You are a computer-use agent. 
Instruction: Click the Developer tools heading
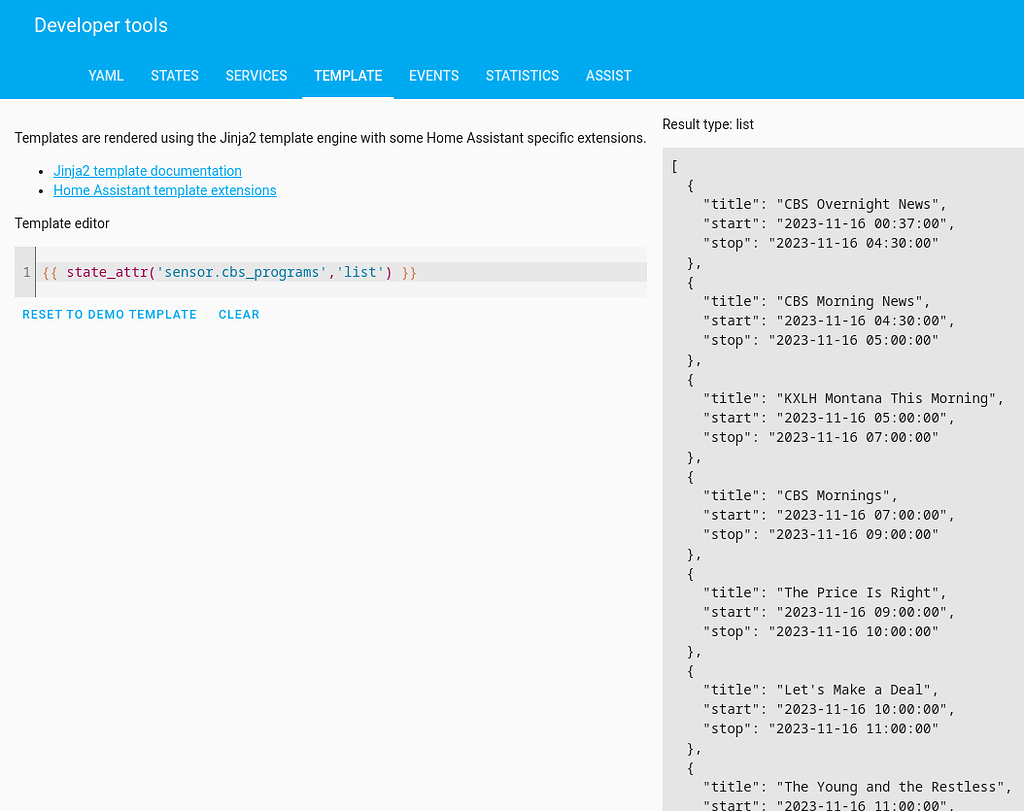100,25
